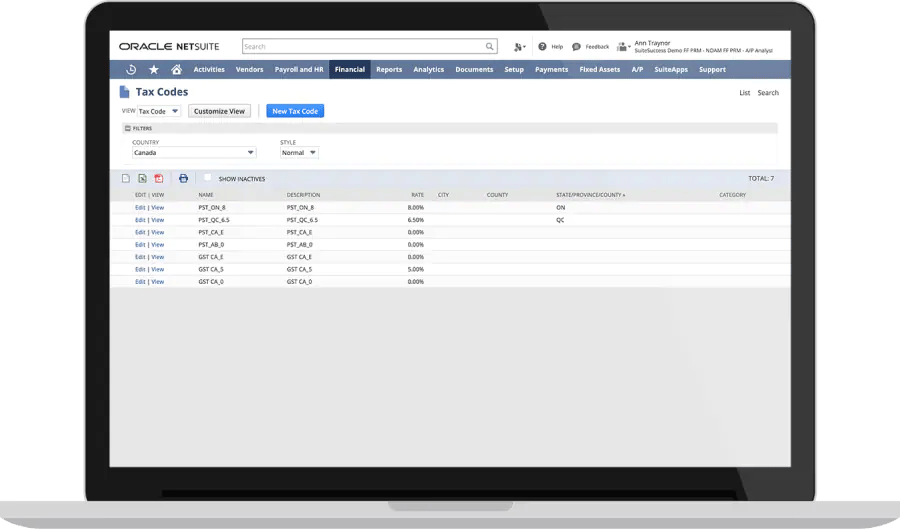Click the Customize View button
This screenshot has height=529, width=900.
point(219,111)
